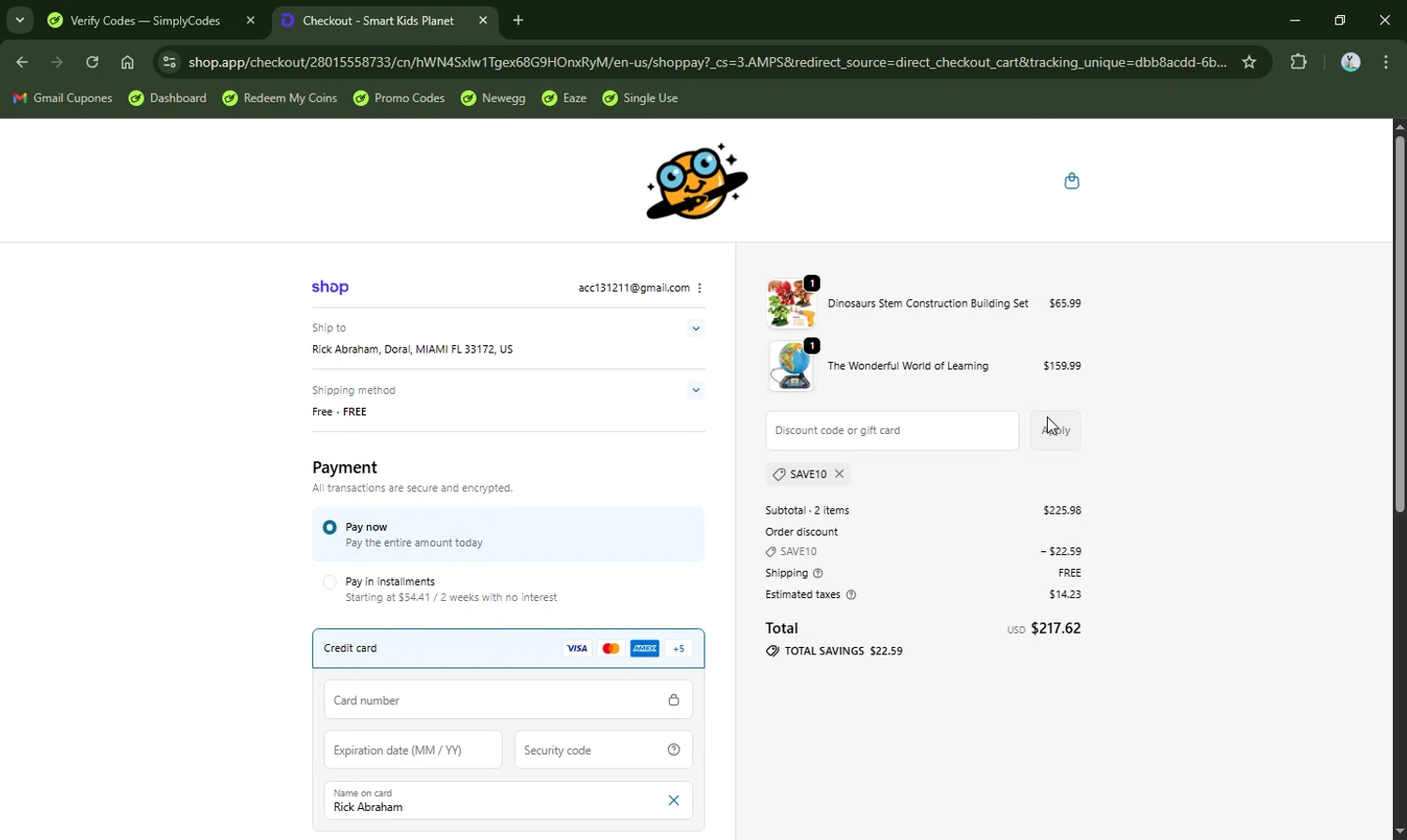Click the Subtotal $225.98 value
The image size is (1407, 840).
pyautogui.click(x=1062, y=511)
